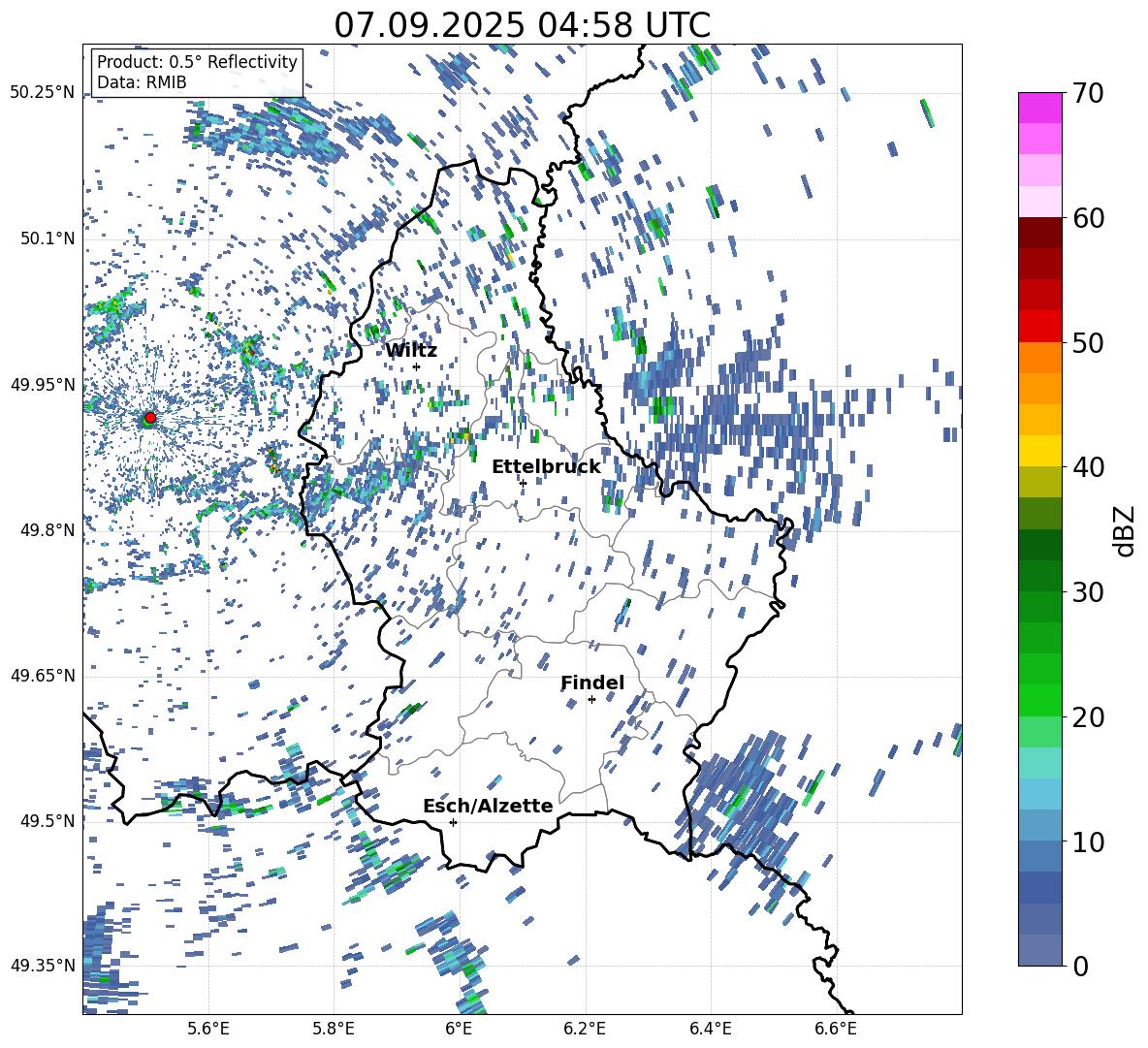The width and height of the screenshot is (1148, 1048).
Task: Click the 6°E longitude label
Action: pos(459,1029)
